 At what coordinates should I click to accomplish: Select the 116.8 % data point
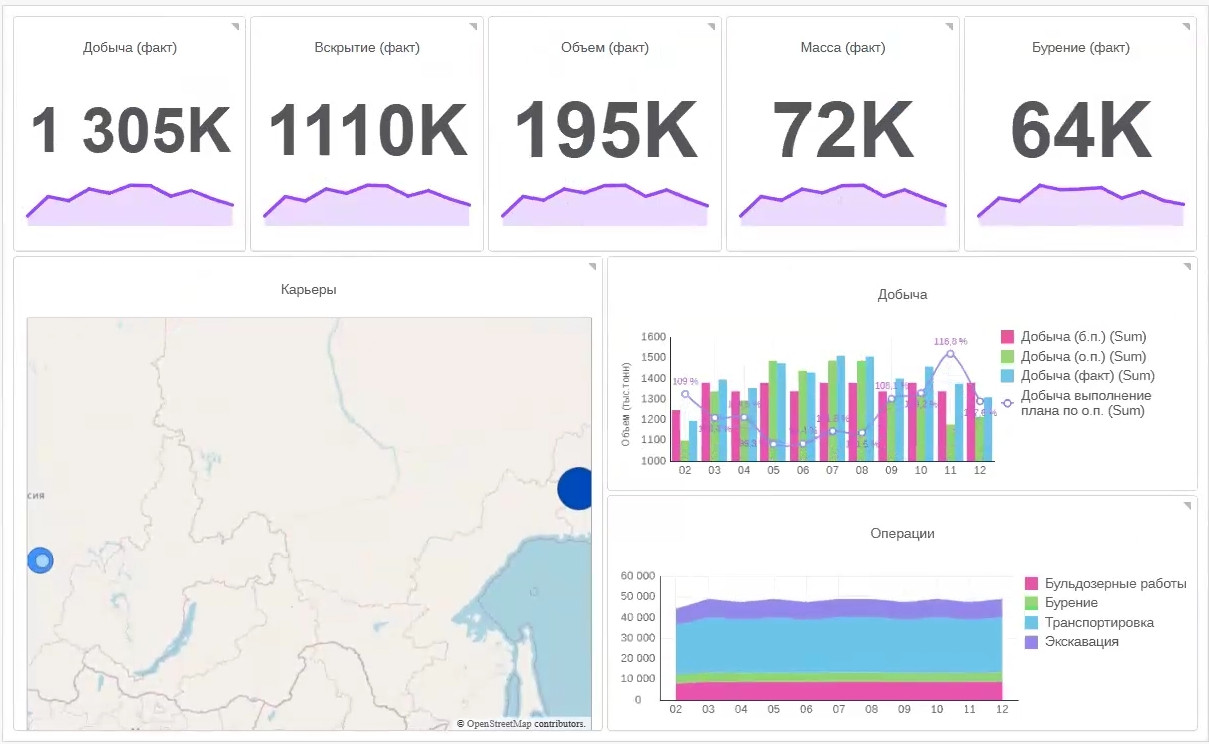[950, 353]
